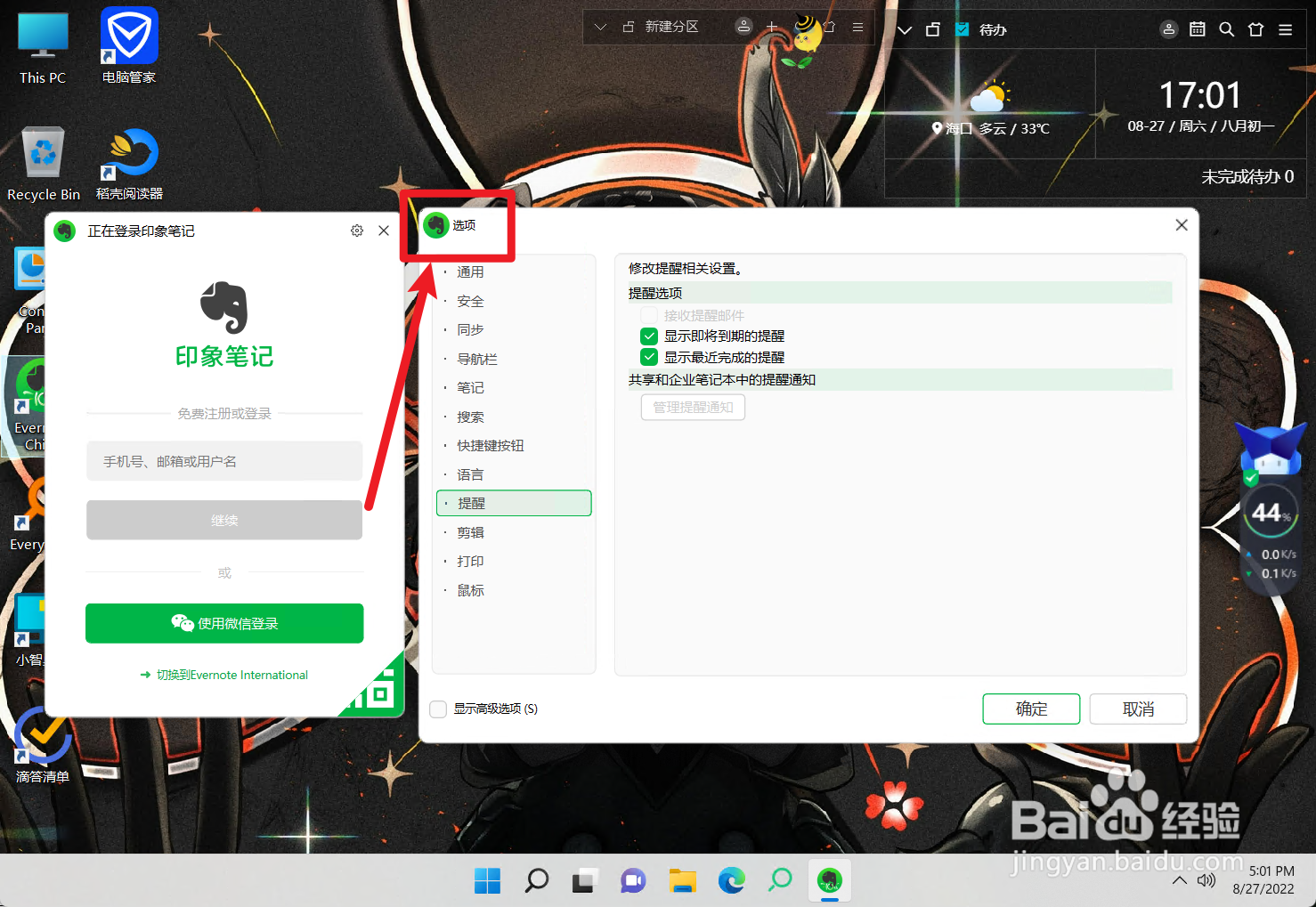Image resolution: width=1316 pixels, height=907 pixels.
Task: Click 未完成待办 0 text
Action: pos(1247,176)
